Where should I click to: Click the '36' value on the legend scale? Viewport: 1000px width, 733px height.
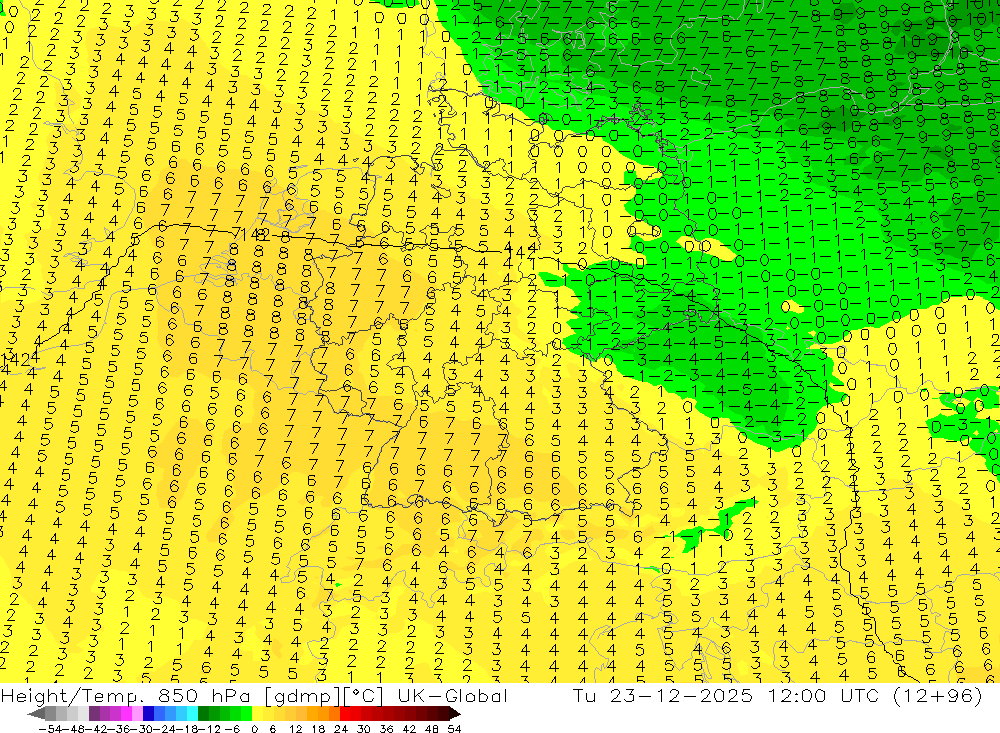[386, 729]
